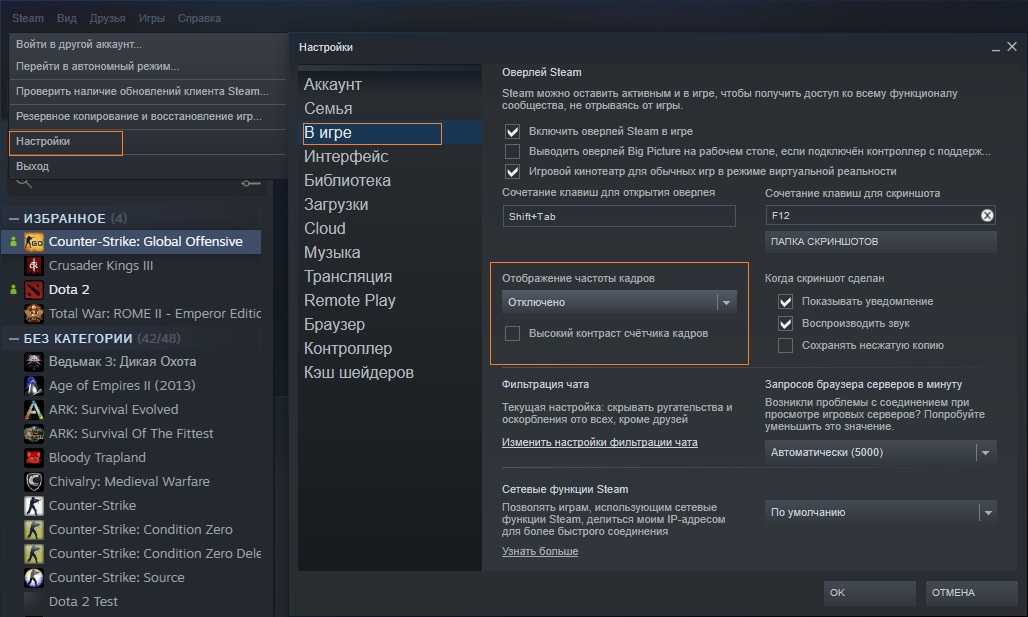Open the Справка menu in menu bar
Screen dimensions: 1028x617
(199, 18)
